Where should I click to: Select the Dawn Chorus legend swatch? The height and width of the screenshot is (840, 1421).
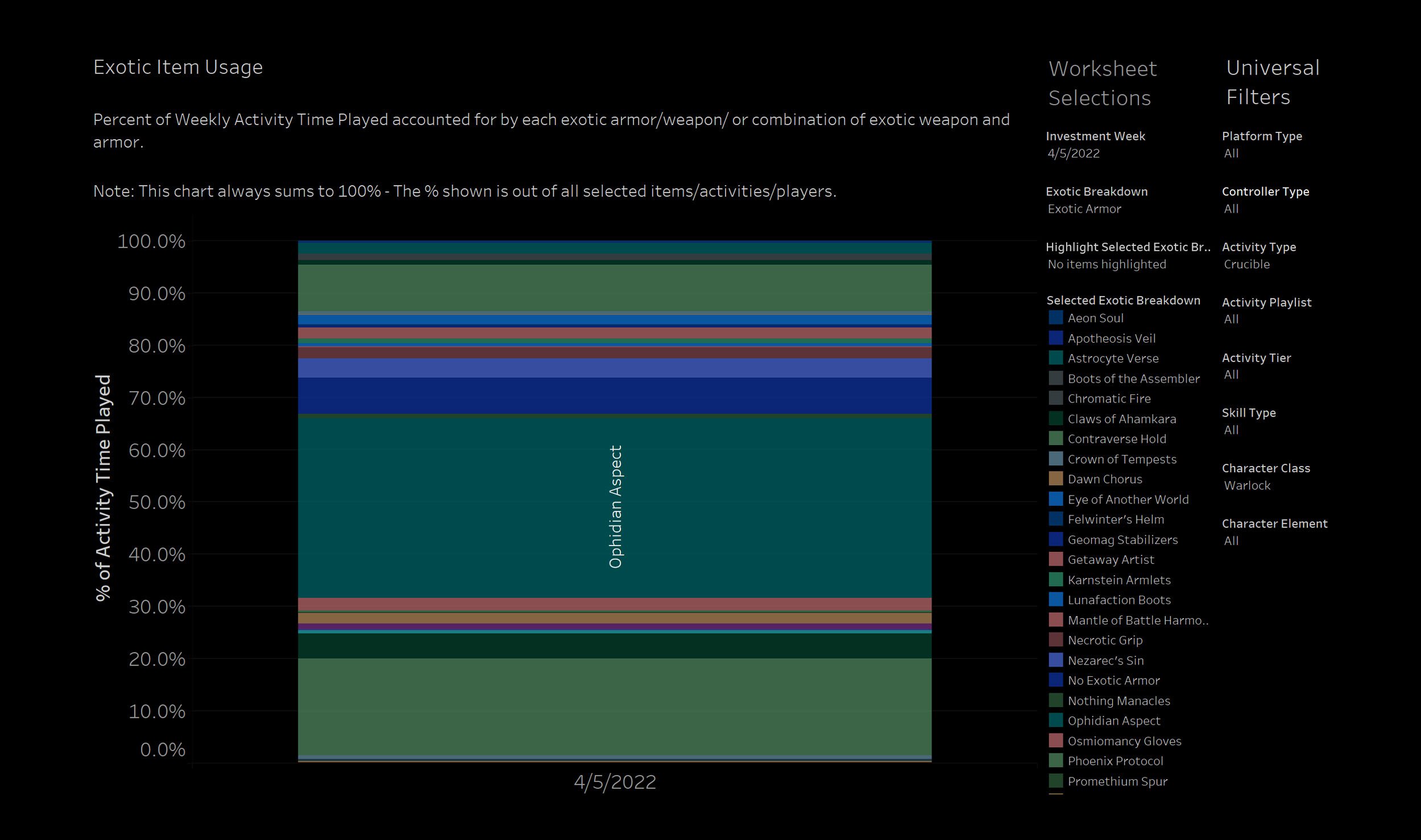point(1055,479)
